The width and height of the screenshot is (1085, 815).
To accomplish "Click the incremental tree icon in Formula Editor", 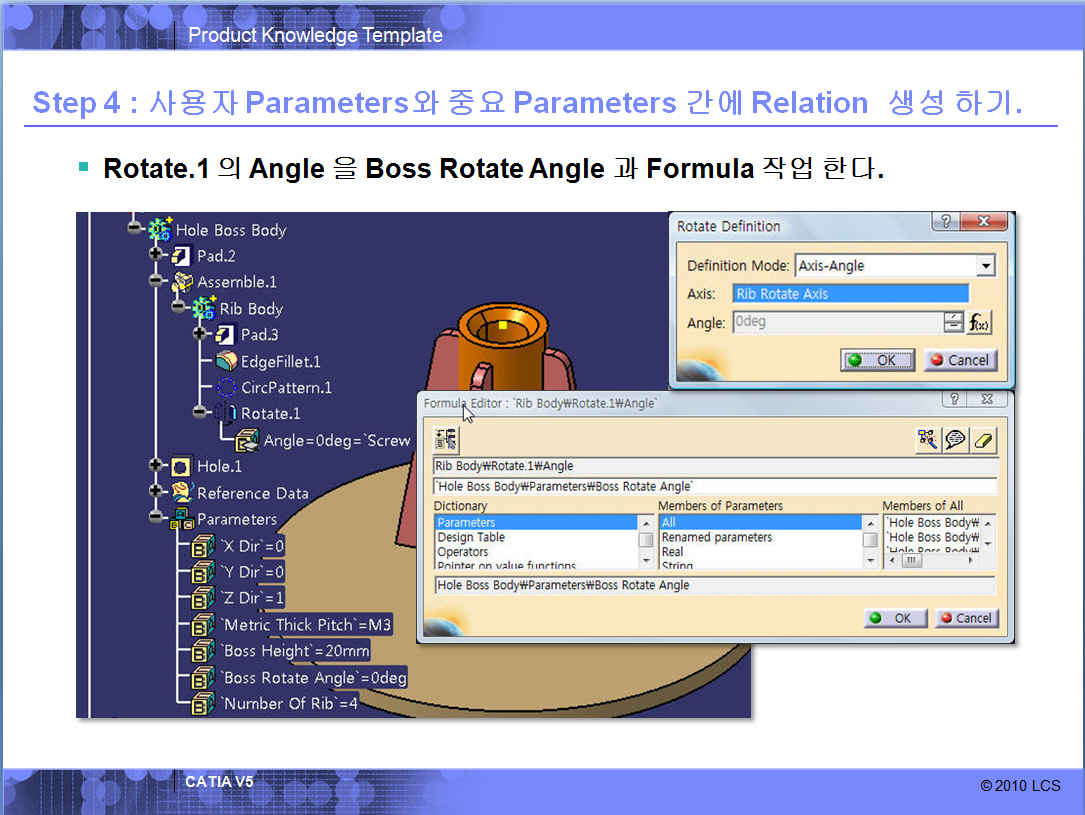I will [446, 439].
